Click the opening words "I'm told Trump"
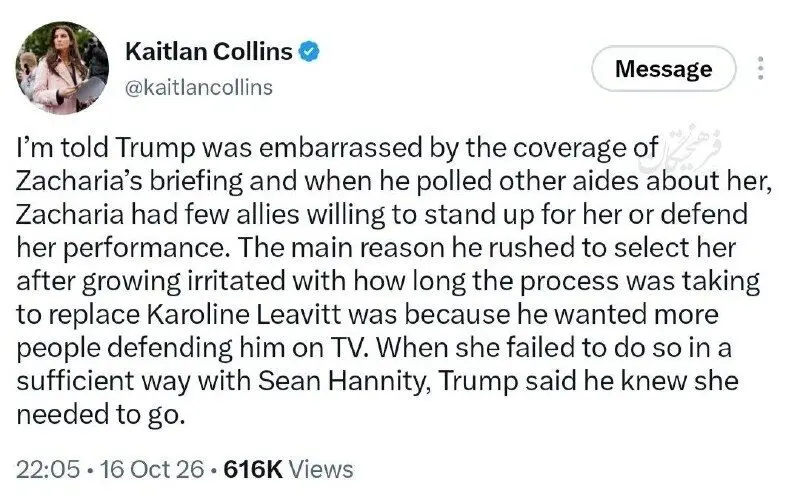The image size is (800, 500). pos(106,148)
